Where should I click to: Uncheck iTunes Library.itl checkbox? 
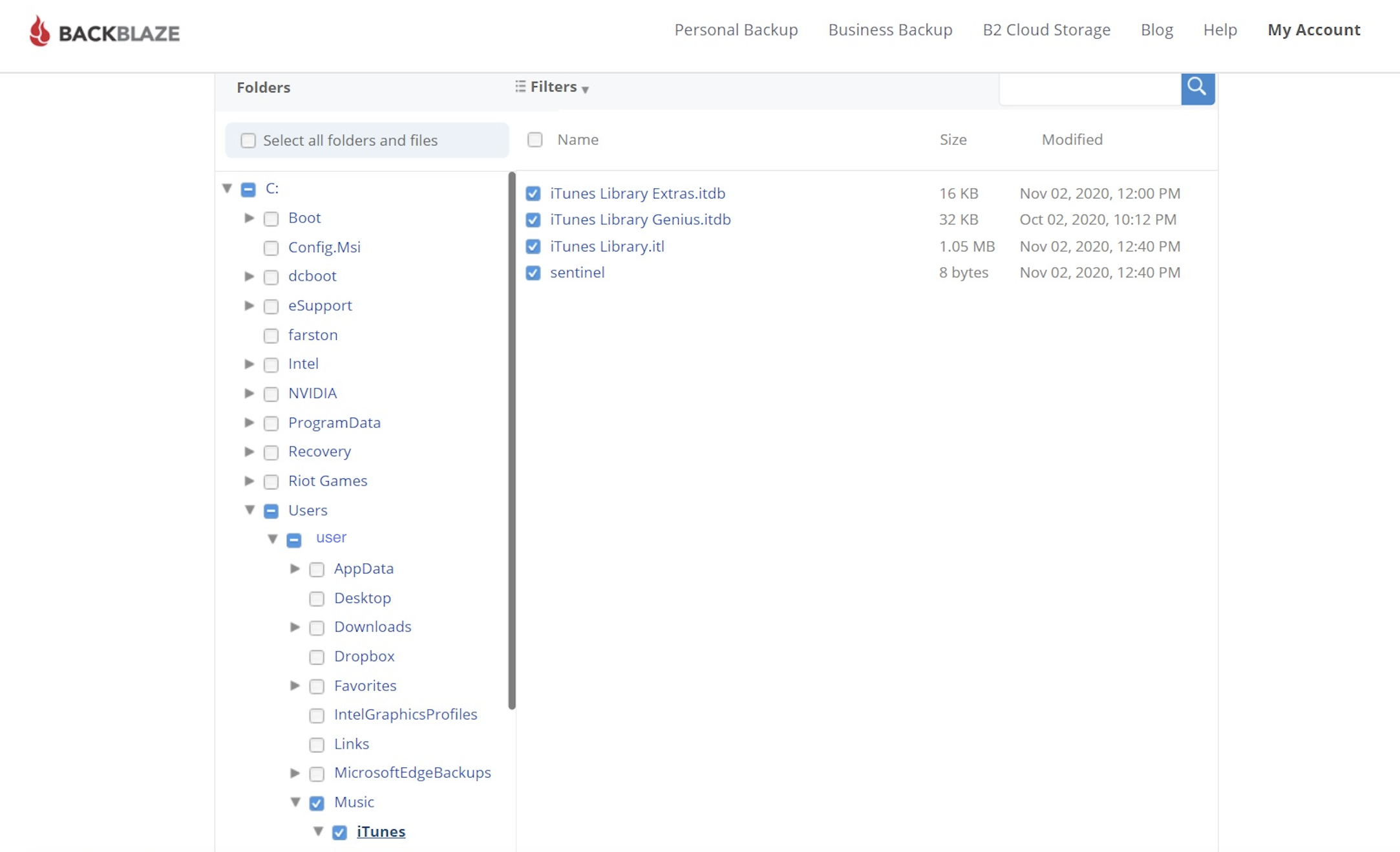(x=533, y=246)
